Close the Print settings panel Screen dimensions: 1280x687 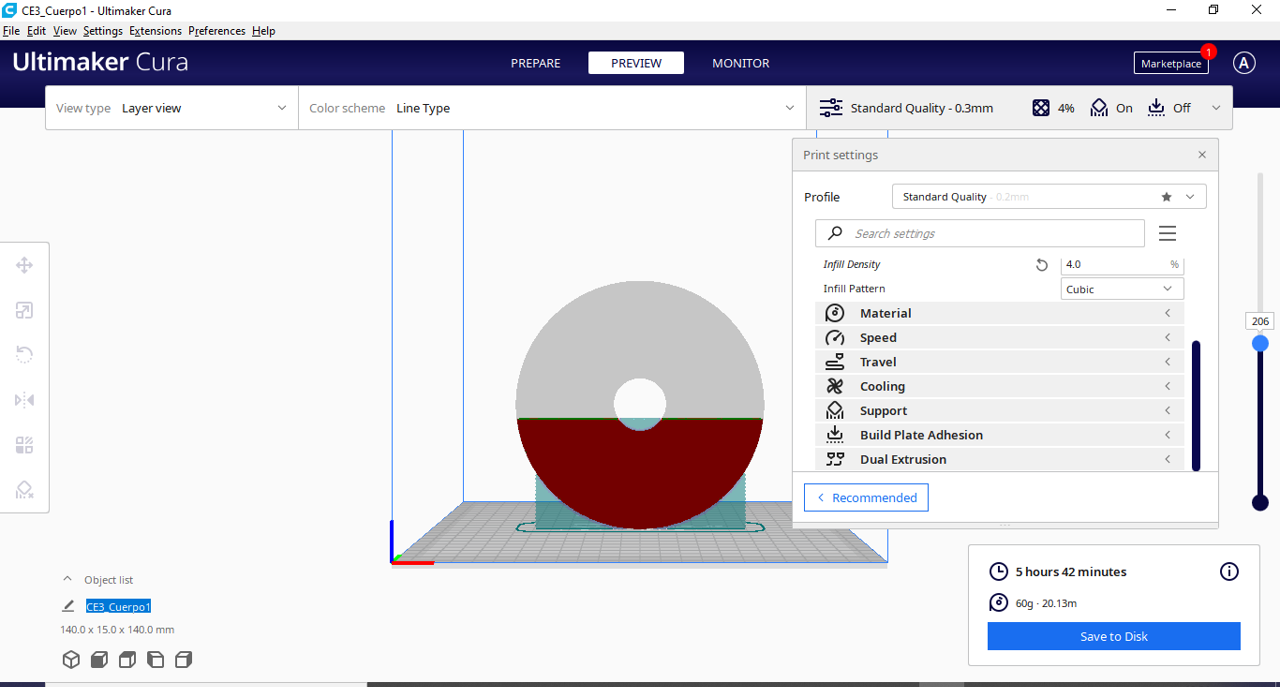coord(1202,155)
